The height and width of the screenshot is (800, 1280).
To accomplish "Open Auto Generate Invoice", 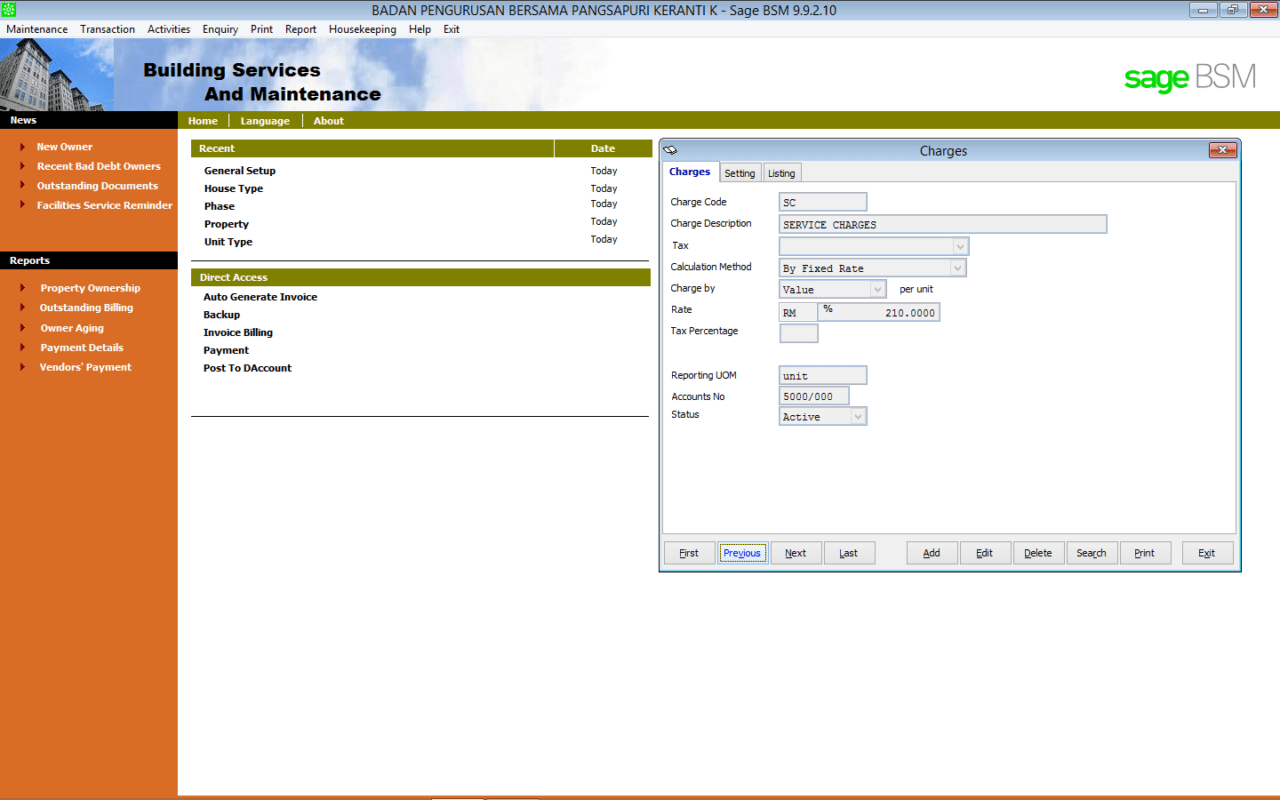I will (260, 297).
